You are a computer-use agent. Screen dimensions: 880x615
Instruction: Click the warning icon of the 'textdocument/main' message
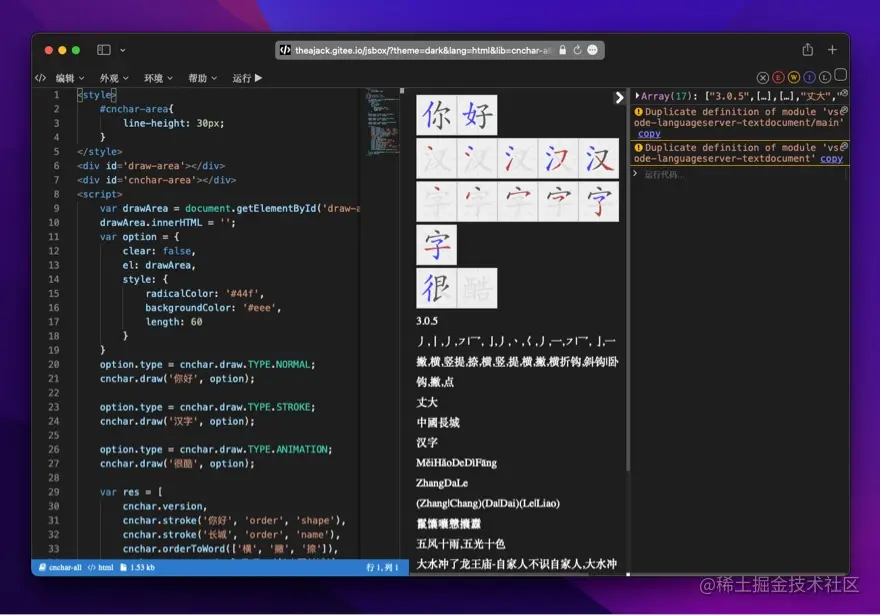pyautogui.click(x=638, y=112)
